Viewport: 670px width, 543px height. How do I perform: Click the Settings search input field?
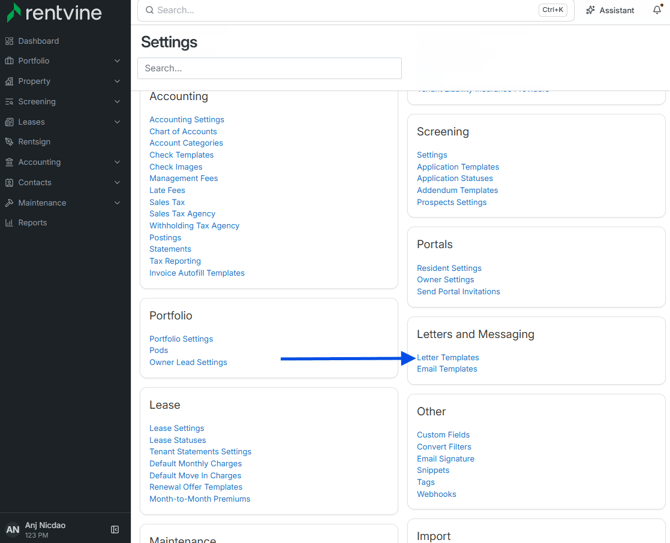click(x=269, y=68)
